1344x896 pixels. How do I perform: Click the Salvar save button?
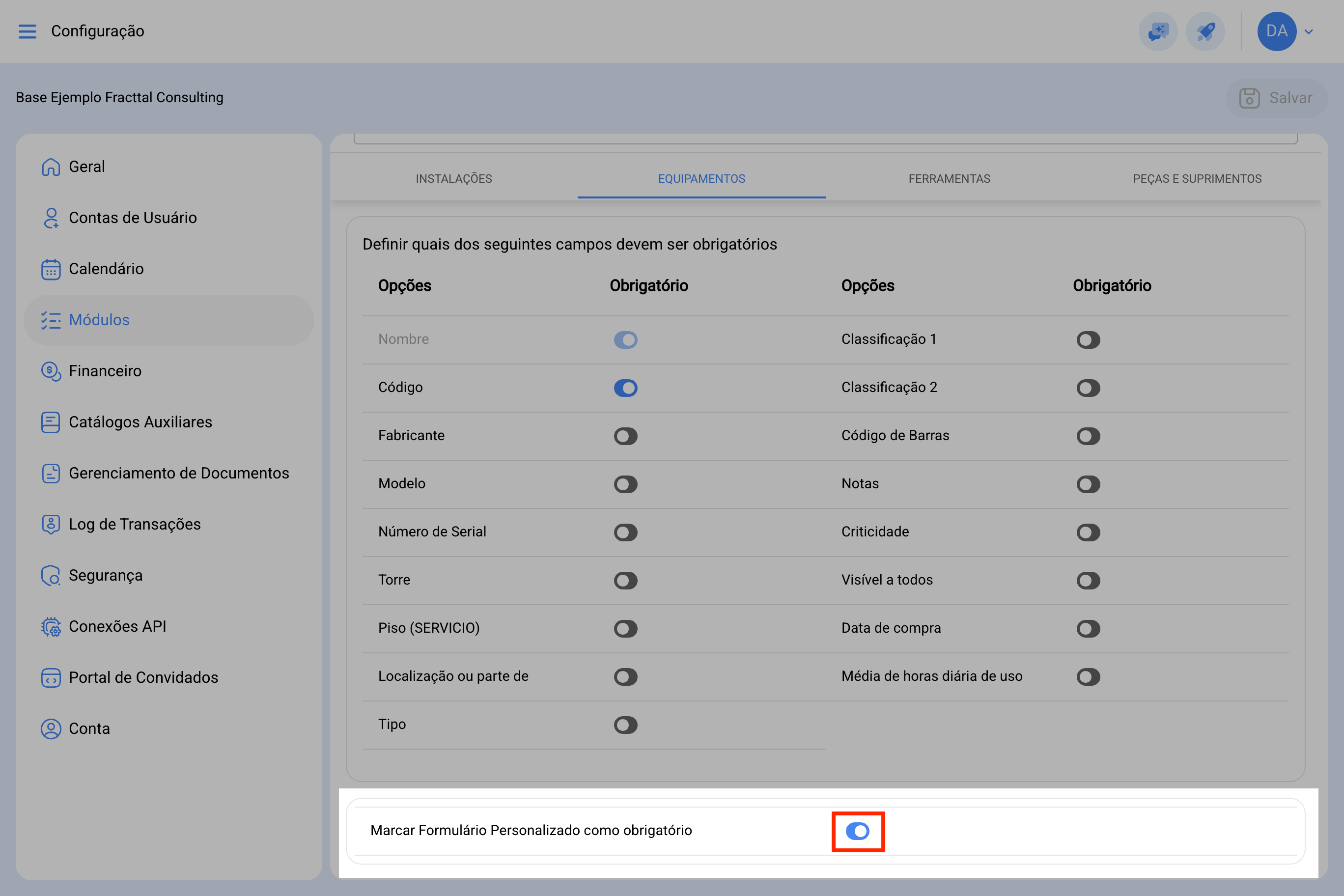[x=1277, y=98]
